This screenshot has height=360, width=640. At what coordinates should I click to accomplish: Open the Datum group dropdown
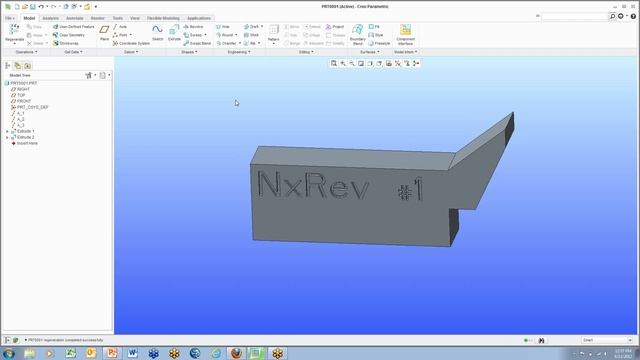pos(131,52)
